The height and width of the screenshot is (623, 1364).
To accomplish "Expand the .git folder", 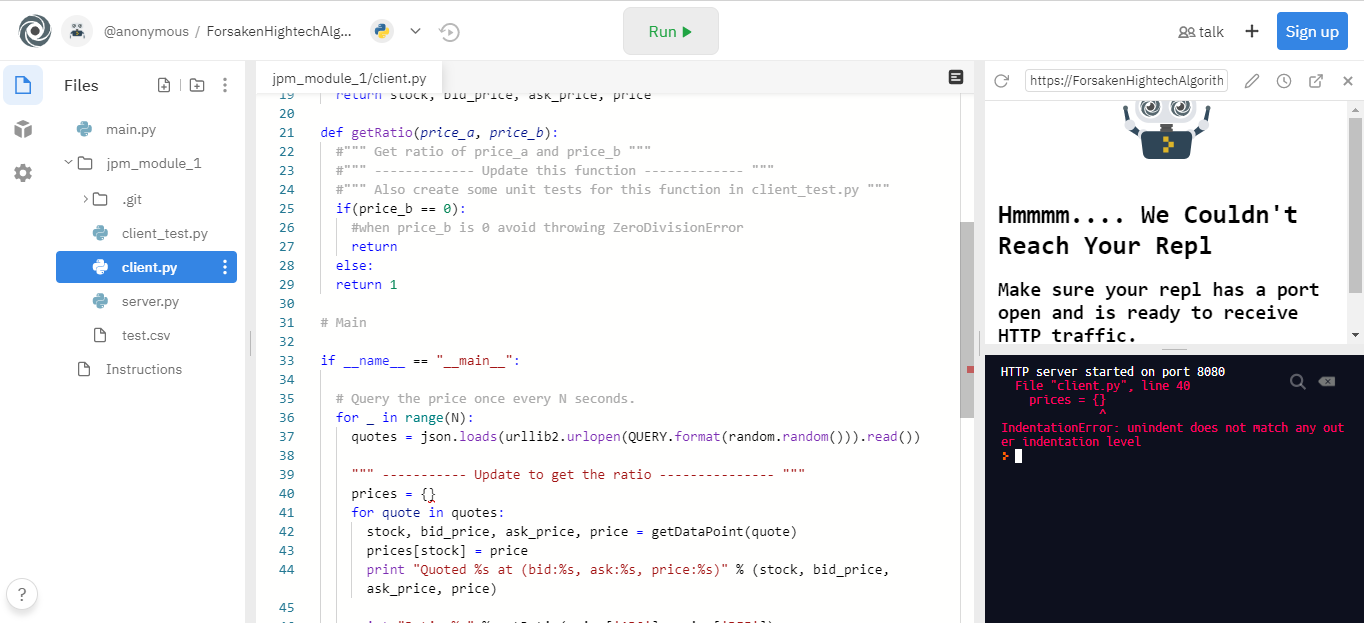I will (86, 199).
